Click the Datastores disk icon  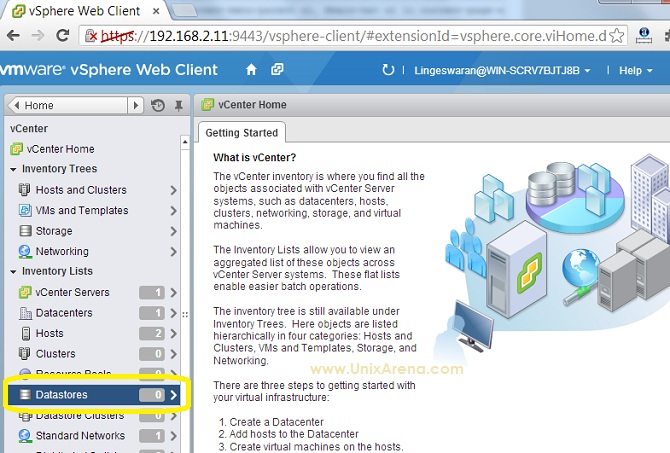(25, 394)
